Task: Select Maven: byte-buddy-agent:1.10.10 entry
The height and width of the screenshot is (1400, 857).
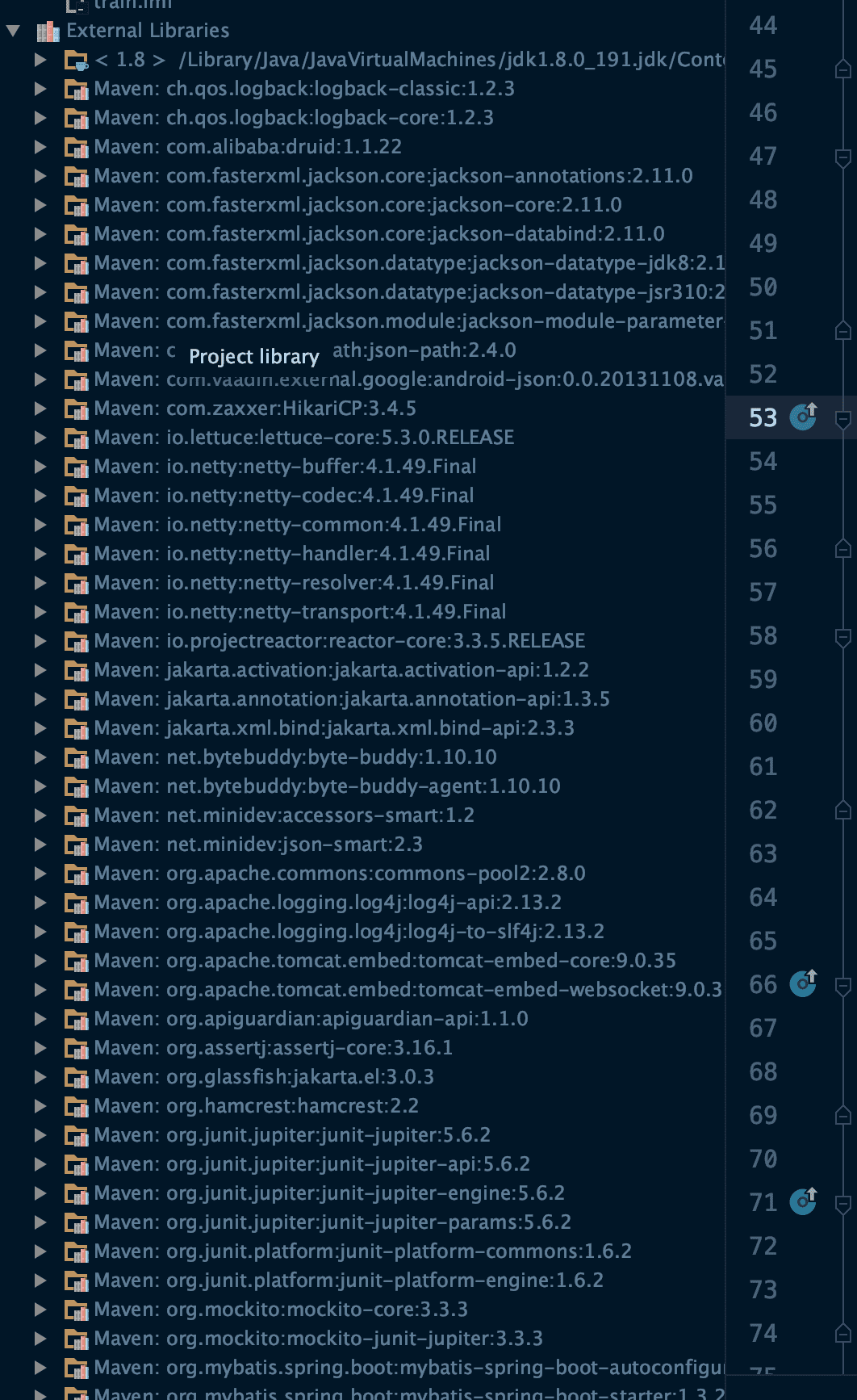Action: click(327, 786)
